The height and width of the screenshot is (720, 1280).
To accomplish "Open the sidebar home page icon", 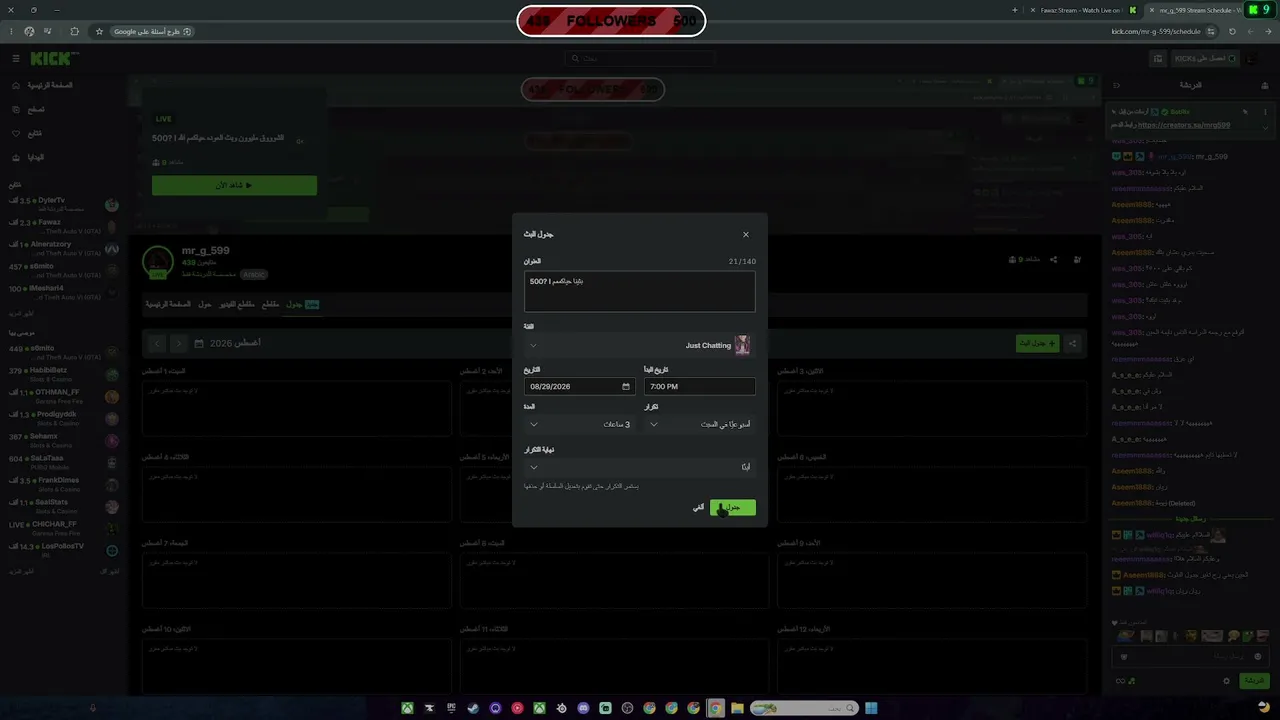I will [x=16, y=86].
